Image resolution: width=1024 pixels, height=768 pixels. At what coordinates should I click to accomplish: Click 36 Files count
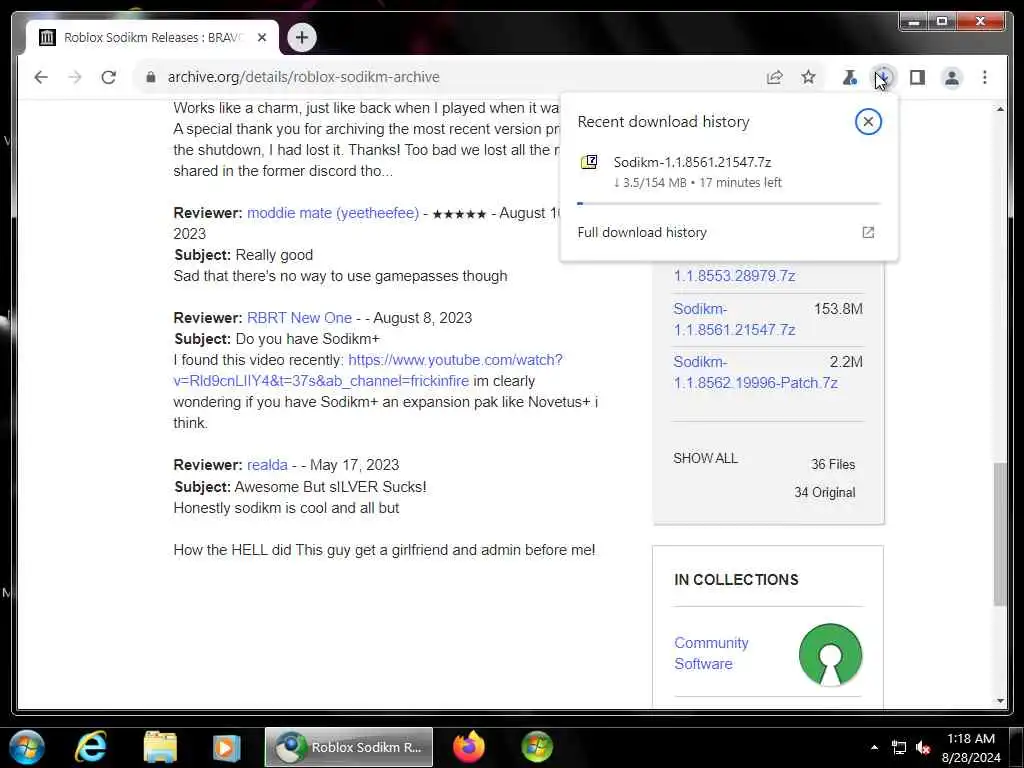(833, 464)
